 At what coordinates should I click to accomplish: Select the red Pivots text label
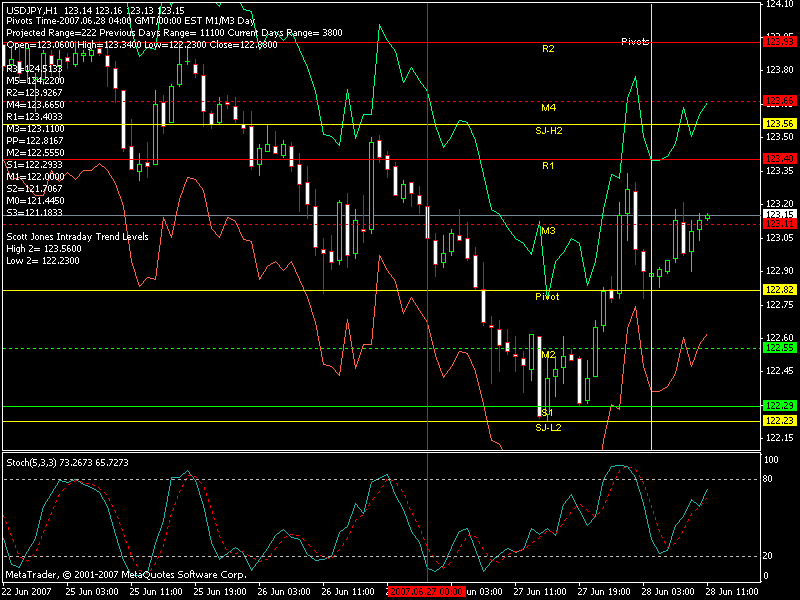635,42
